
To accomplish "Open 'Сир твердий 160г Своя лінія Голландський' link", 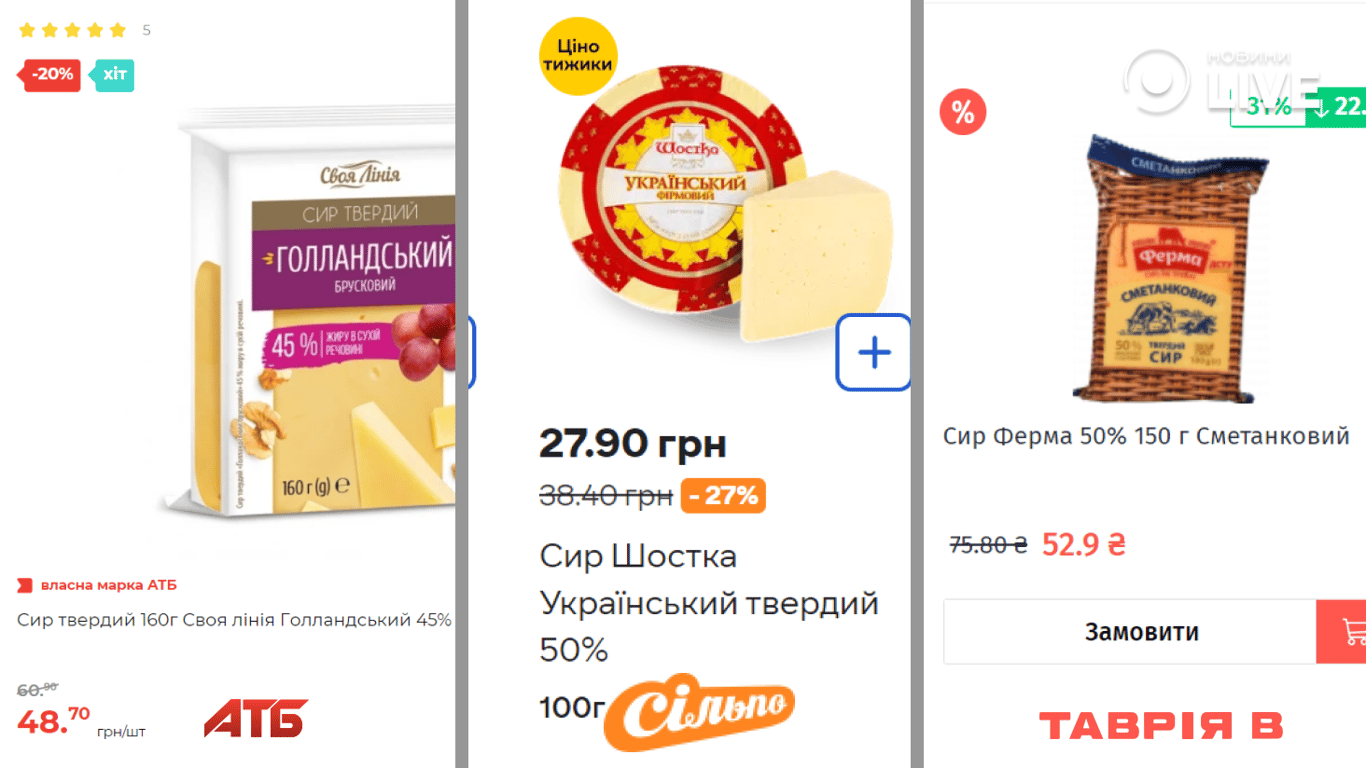I will (234, 620).
